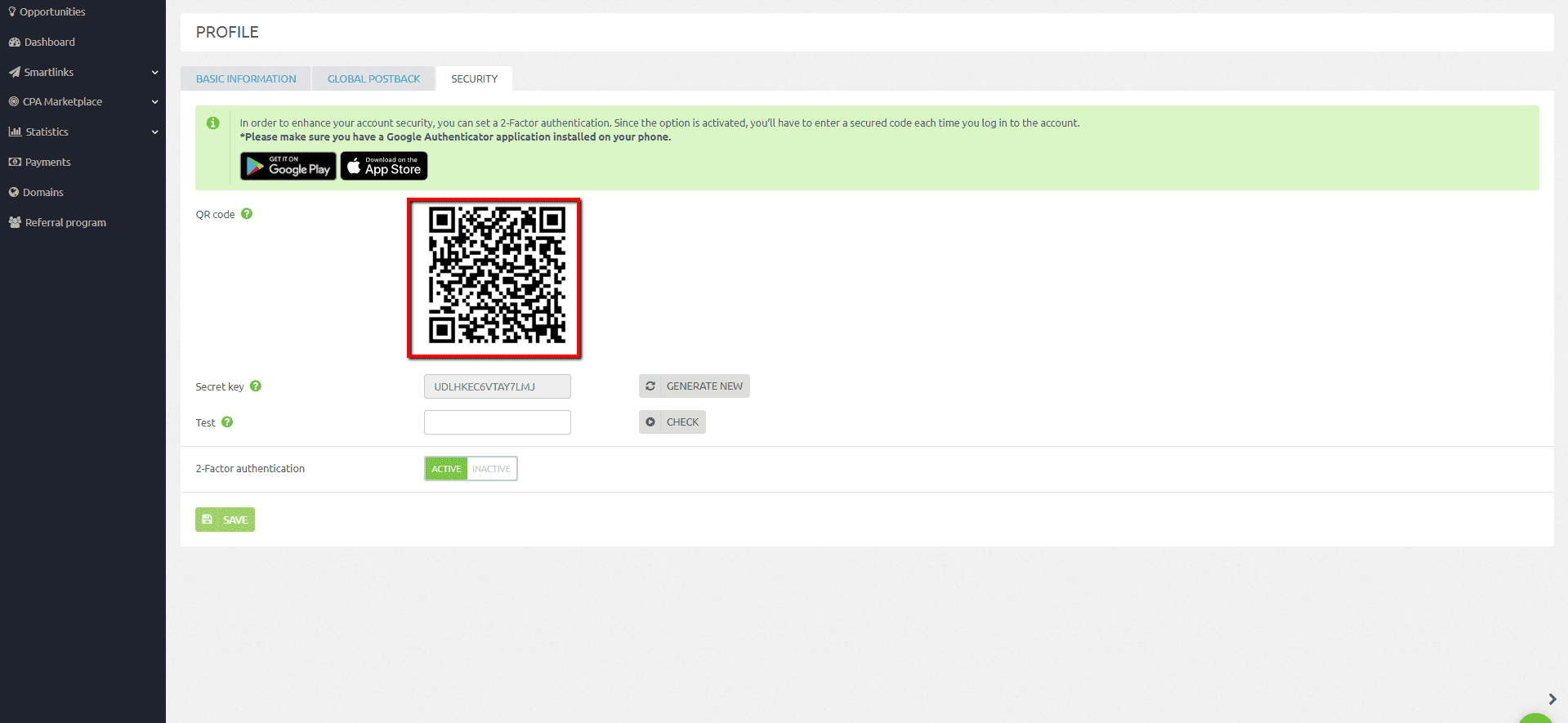Click the Test field help icon
Viewport: 1568px width, 723px height.
pyautogui.click(x=227, y=422)
